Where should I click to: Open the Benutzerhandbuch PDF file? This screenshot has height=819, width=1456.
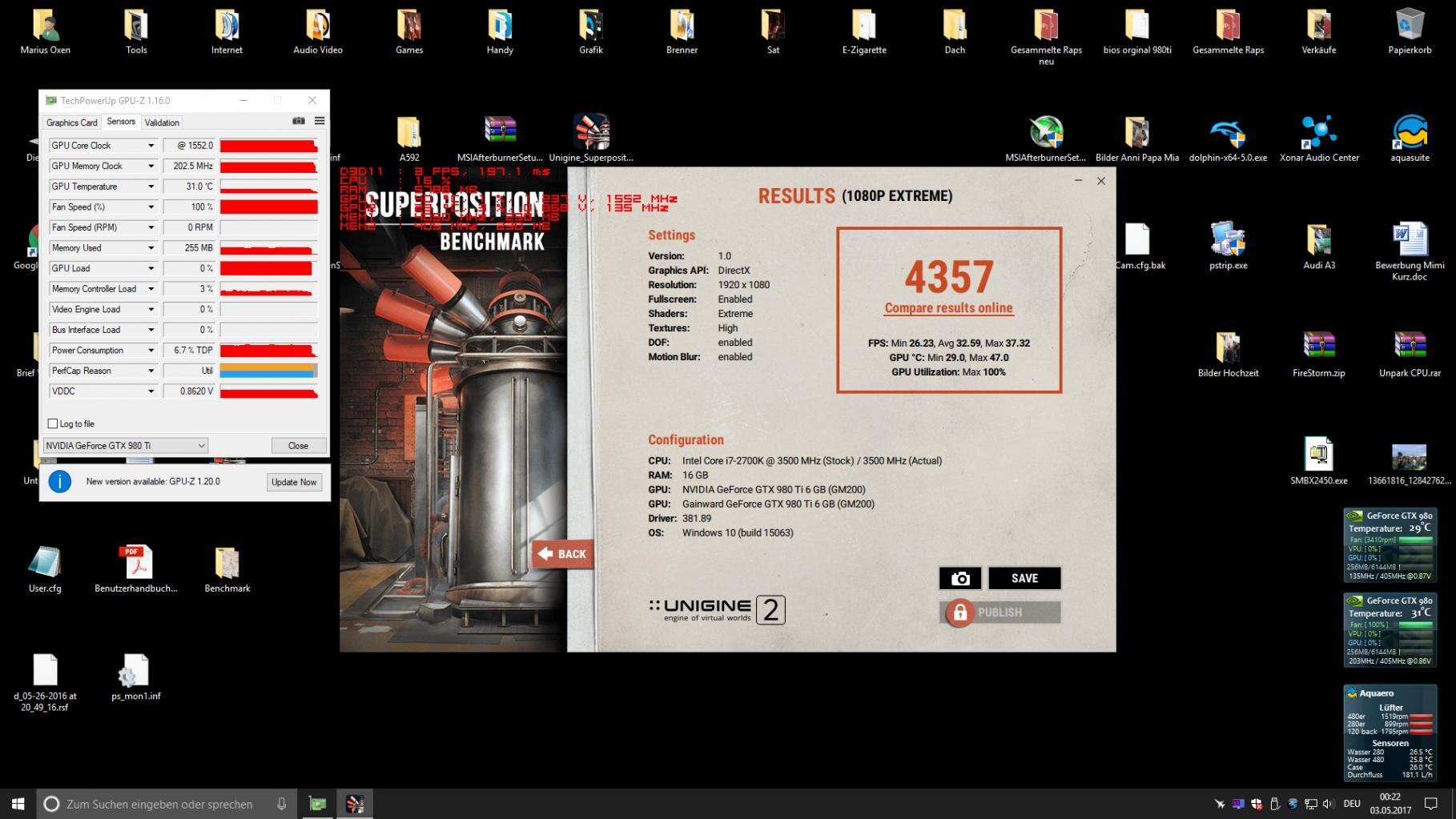click(136, 568)
